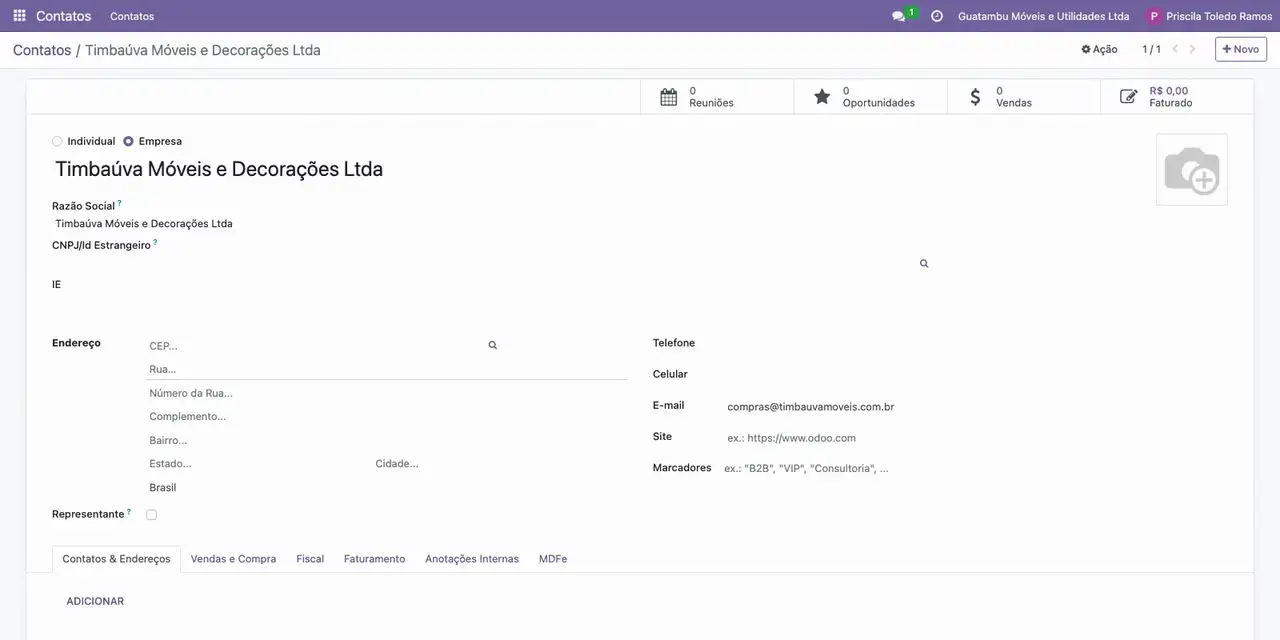
Task: Open the R$ 0,00 Faturado stat button
Action: click(1177, 97)
